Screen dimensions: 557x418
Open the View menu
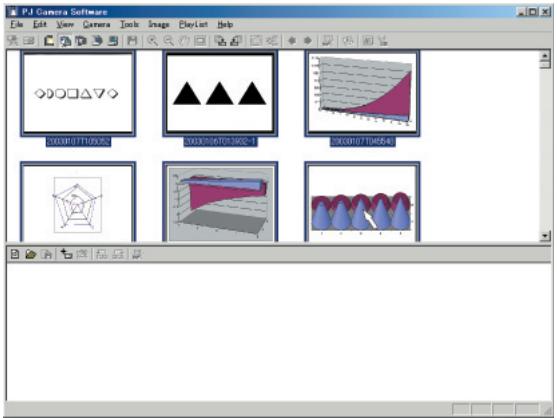pos(65,25)
